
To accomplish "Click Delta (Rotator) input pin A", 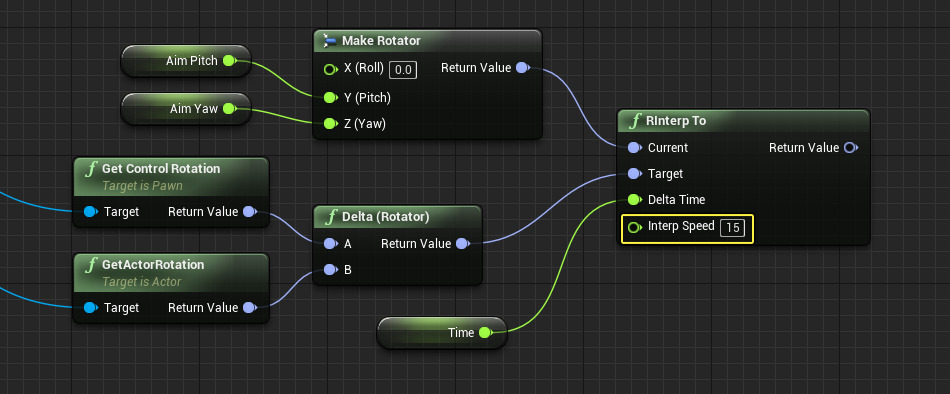I will (330, 244).
